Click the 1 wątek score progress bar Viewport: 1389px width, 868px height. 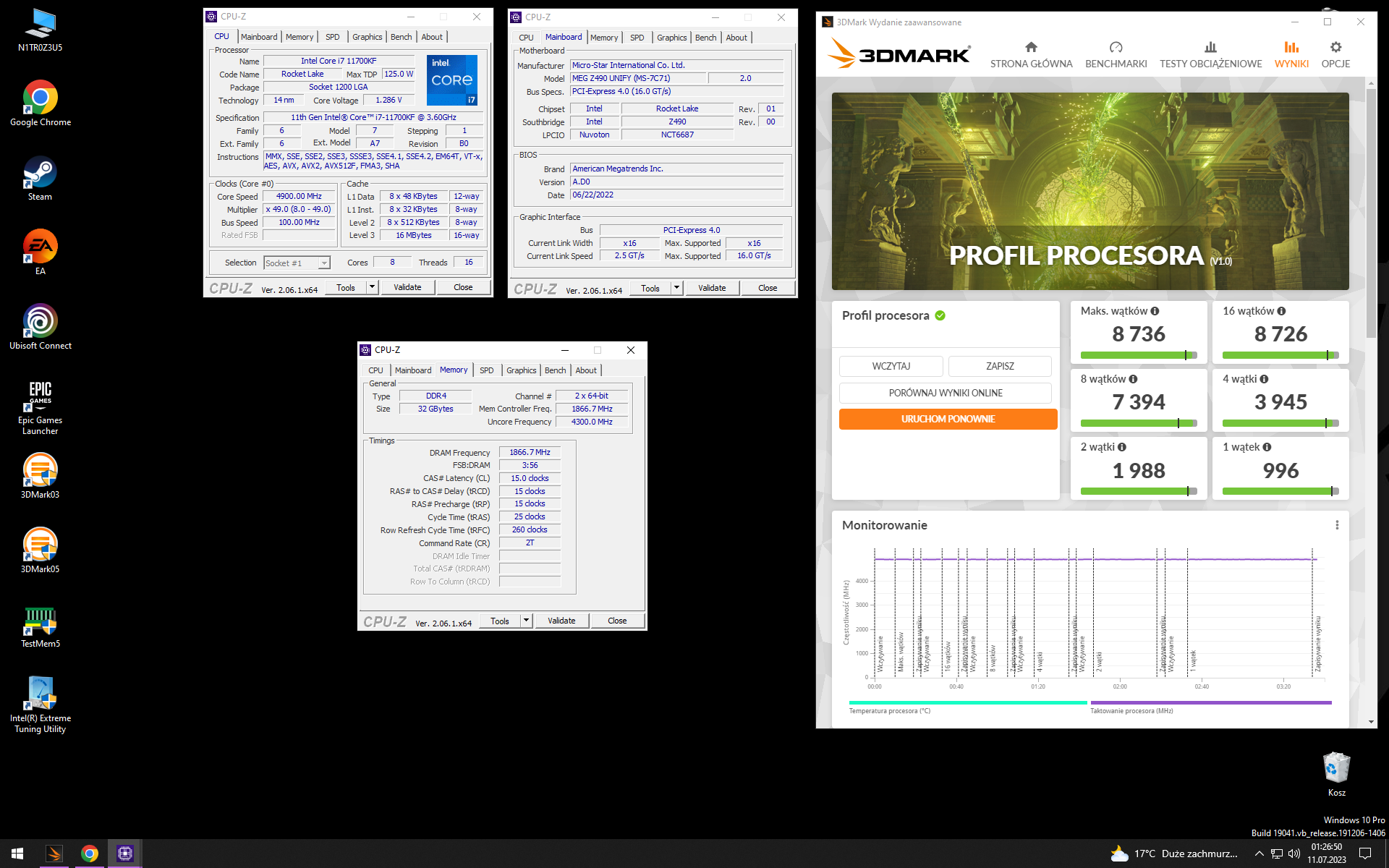pyautogui.click(x=1280, y=491)
